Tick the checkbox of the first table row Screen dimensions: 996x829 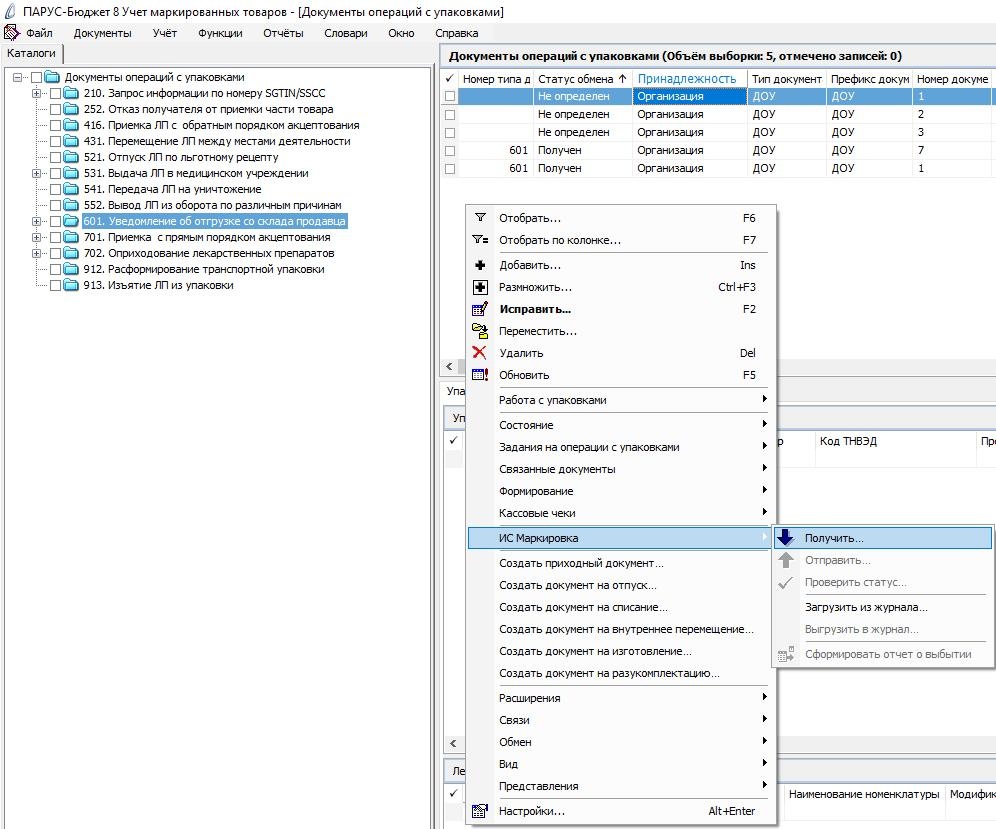coord(450,97)
